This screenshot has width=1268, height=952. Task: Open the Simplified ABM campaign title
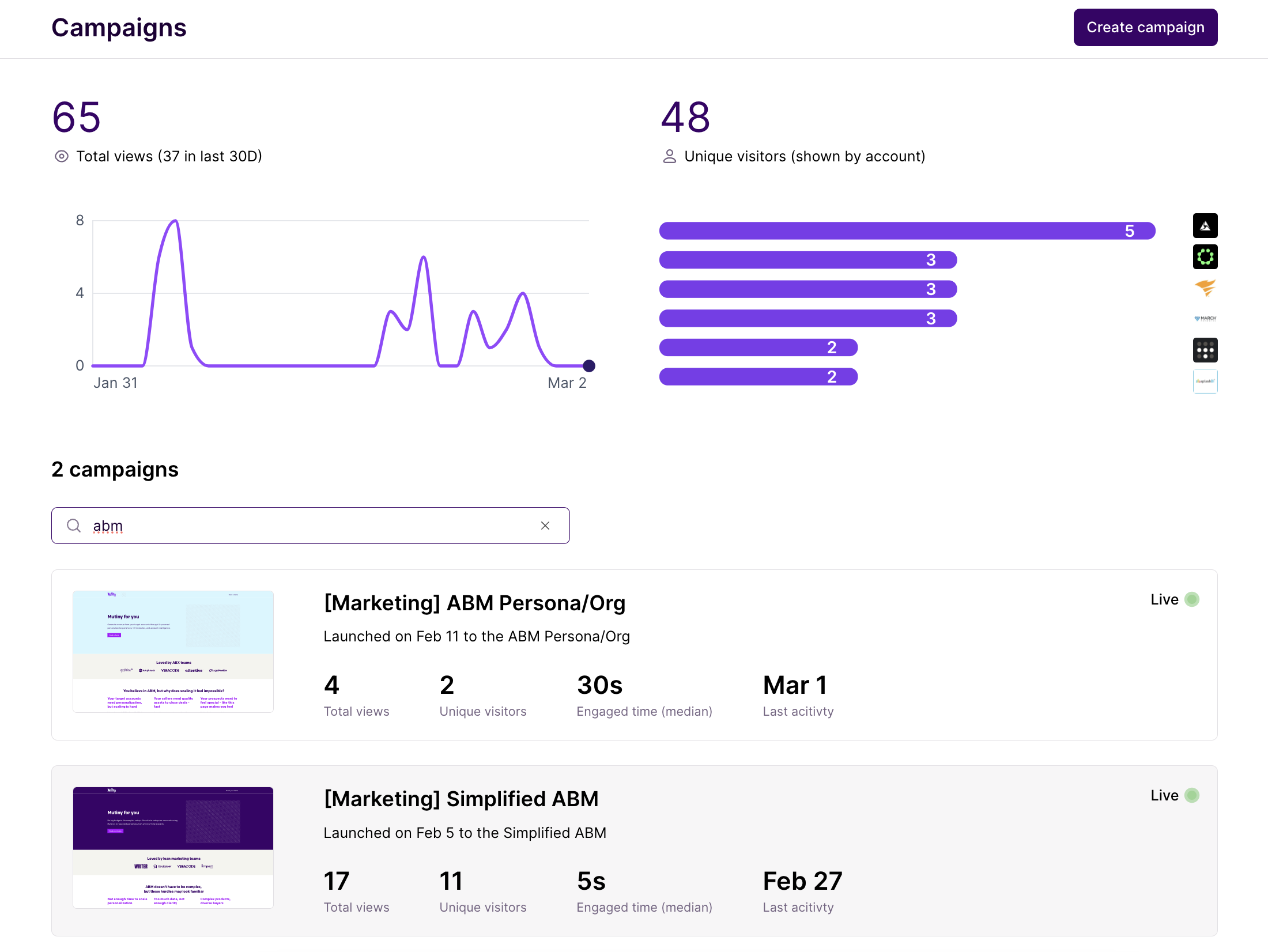click(461, 799)
